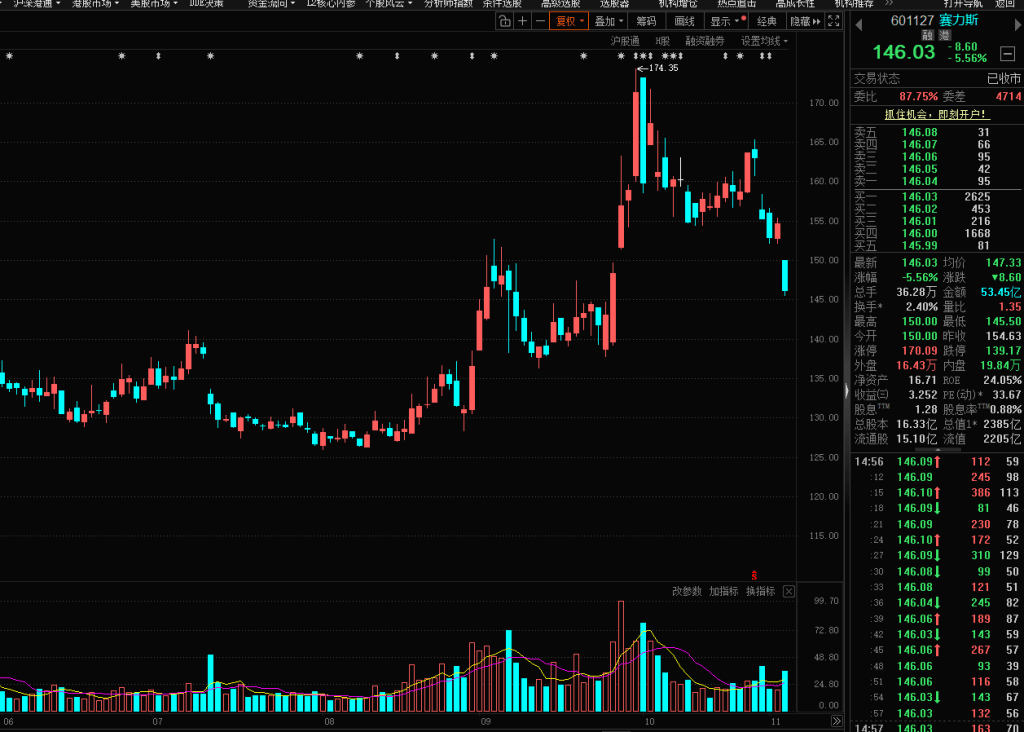Viewport: 1024px width, 732px height.
Task: Collapse the quote side panel arrow
Action: (846, 388)
